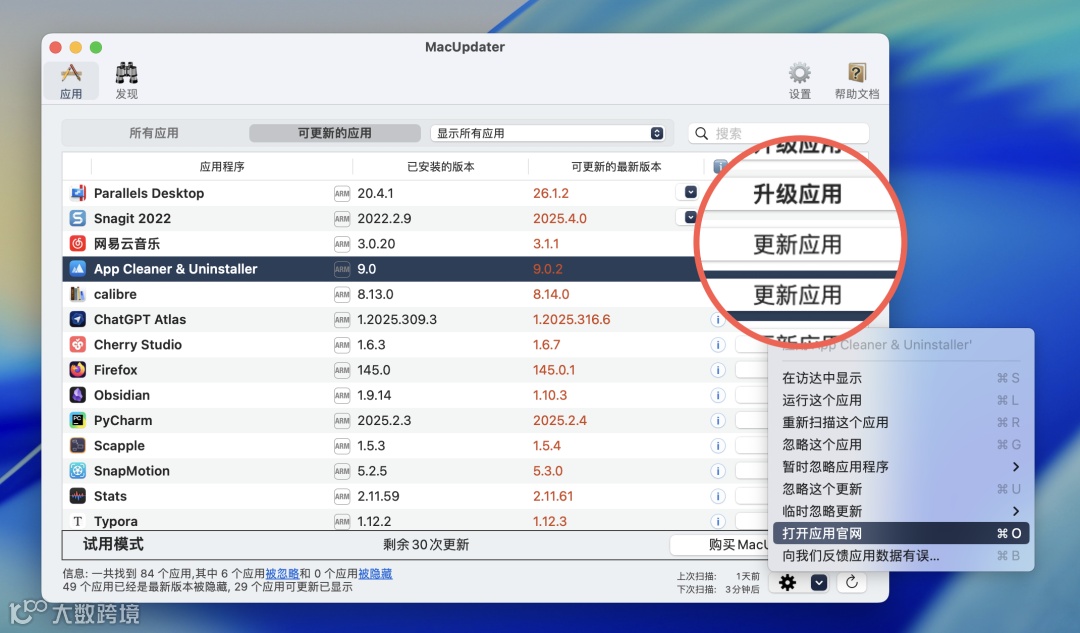1080x633 pixels.
Task: Show info for Firefox
Action: coord(718,370)
